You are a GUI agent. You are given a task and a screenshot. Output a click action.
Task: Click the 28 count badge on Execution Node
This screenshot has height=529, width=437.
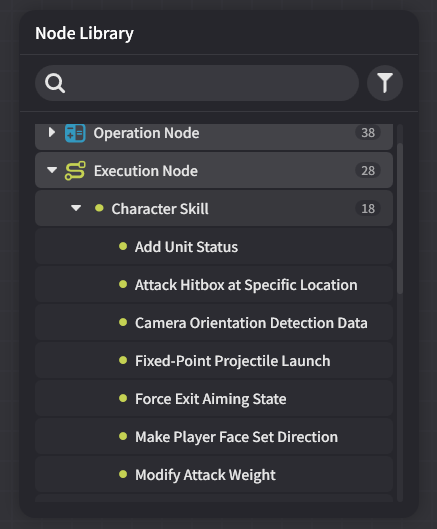click(368, 170)
